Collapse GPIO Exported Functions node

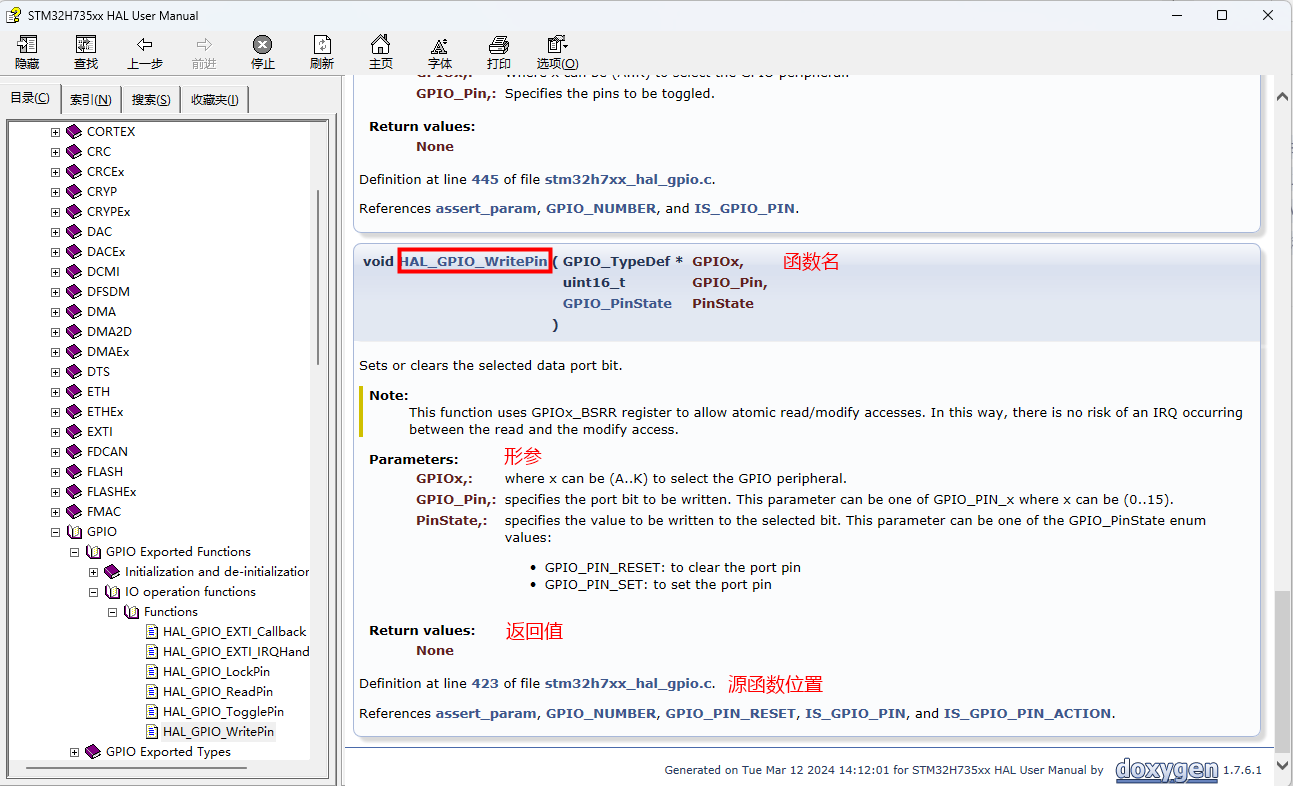[x=74, y=552]
